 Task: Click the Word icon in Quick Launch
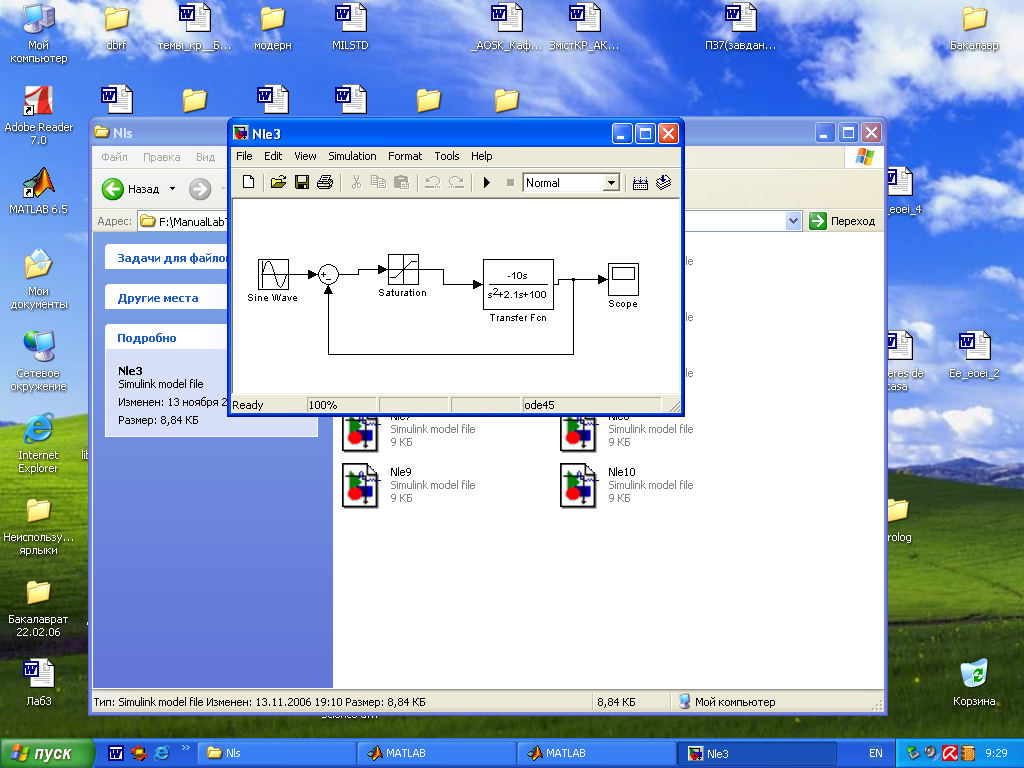(116, 754)
